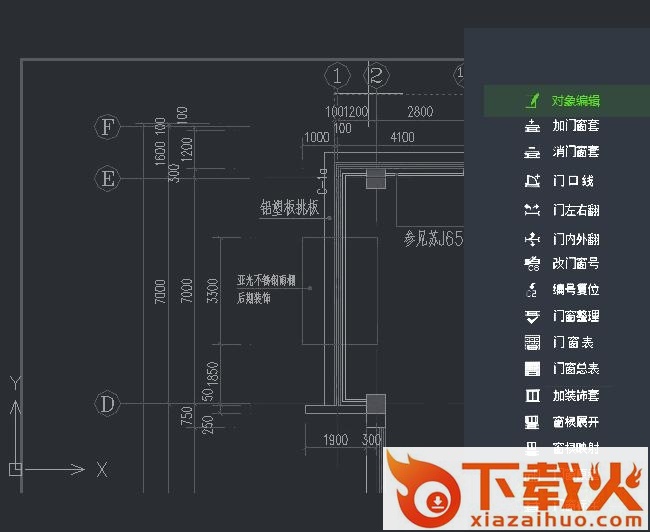Choose the 加装饰套 command
This screenshot has width=650, height=532.
click(x=575, y=396)
